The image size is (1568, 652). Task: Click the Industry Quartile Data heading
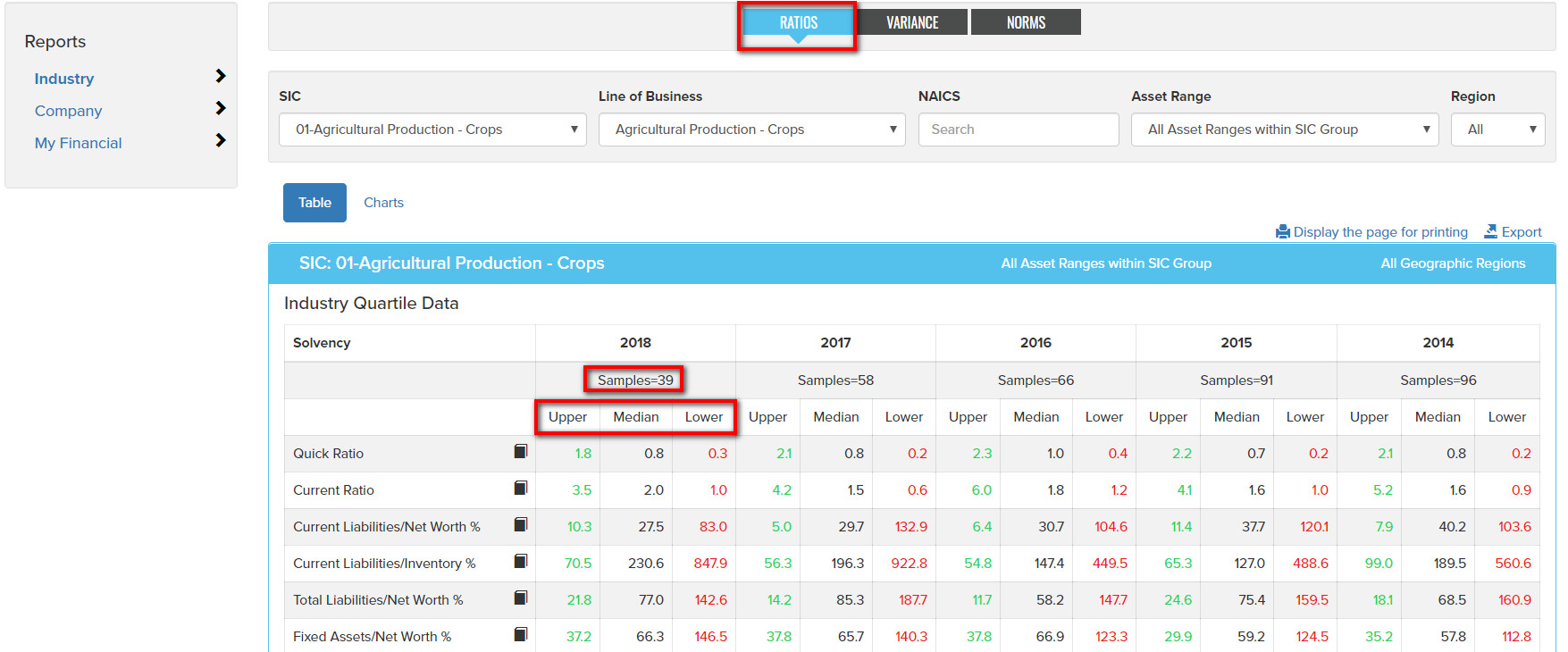click(371, 304)
